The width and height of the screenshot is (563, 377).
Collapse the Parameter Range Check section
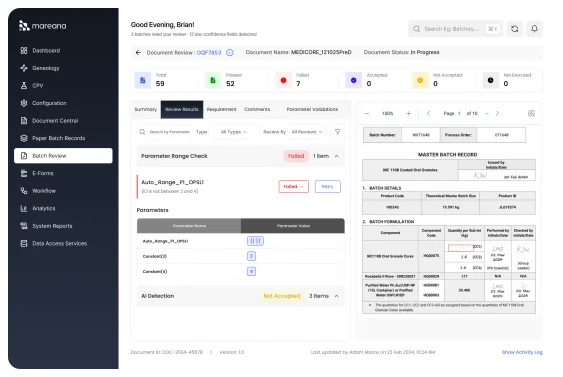pyautogui.click(x=336, y=156)
